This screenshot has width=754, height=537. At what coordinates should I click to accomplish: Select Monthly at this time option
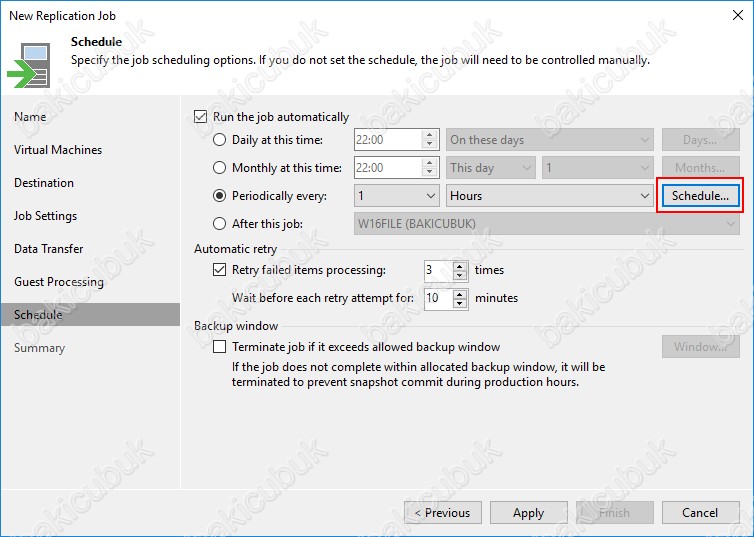(219, 168)
